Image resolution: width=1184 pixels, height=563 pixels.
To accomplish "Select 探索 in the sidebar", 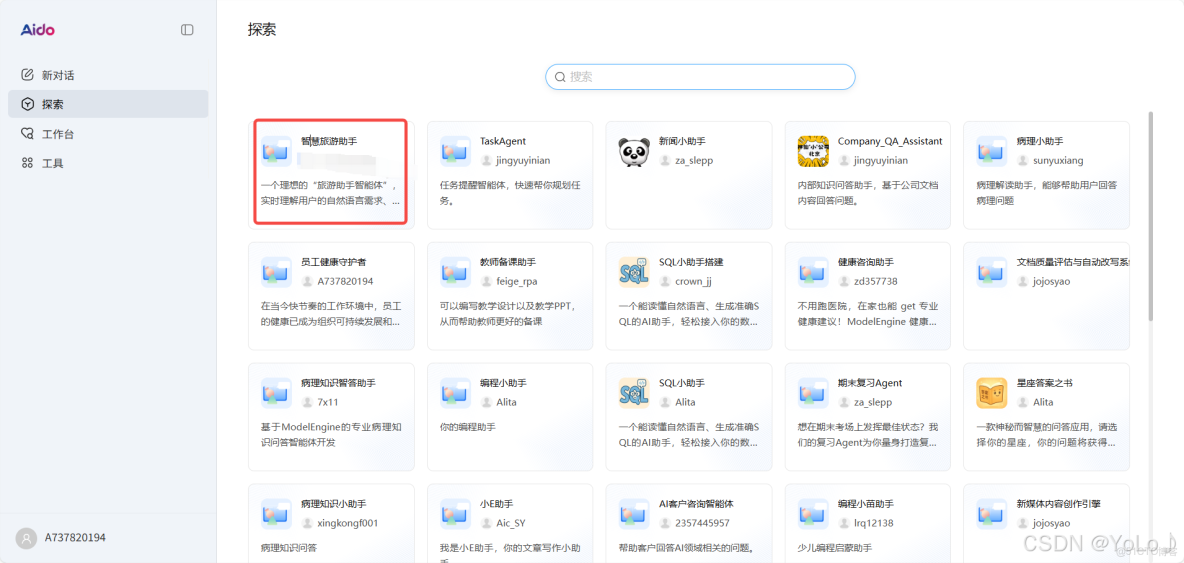I will pos(108,104).
